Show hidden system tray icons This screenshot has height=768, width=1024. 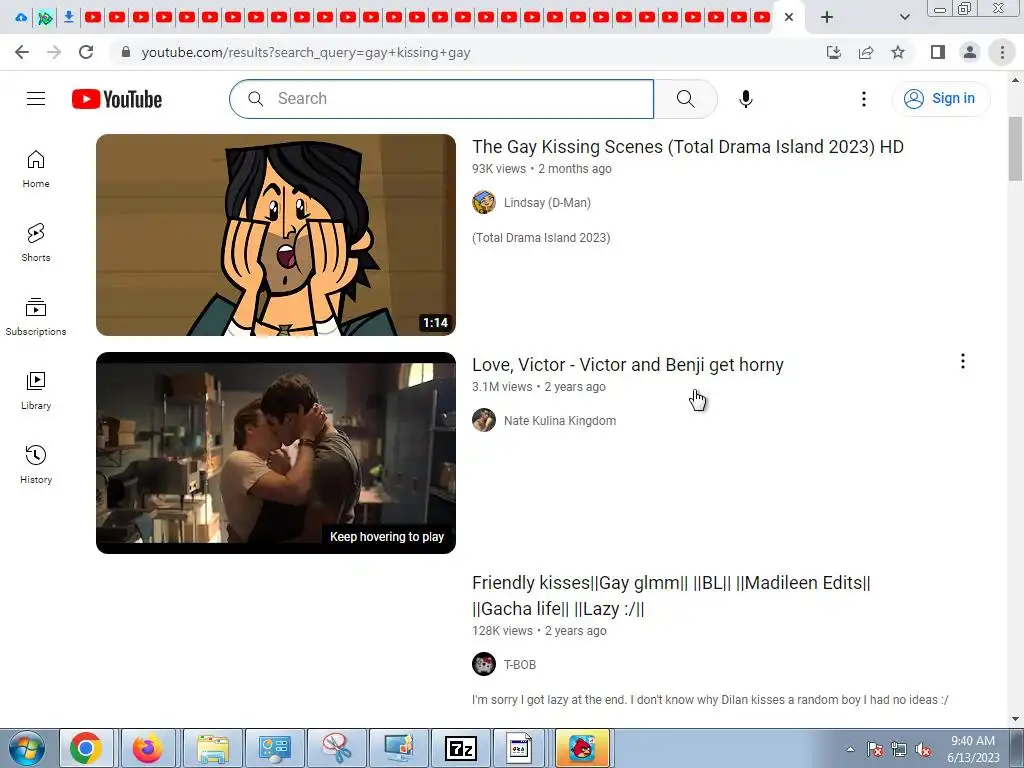850,749
